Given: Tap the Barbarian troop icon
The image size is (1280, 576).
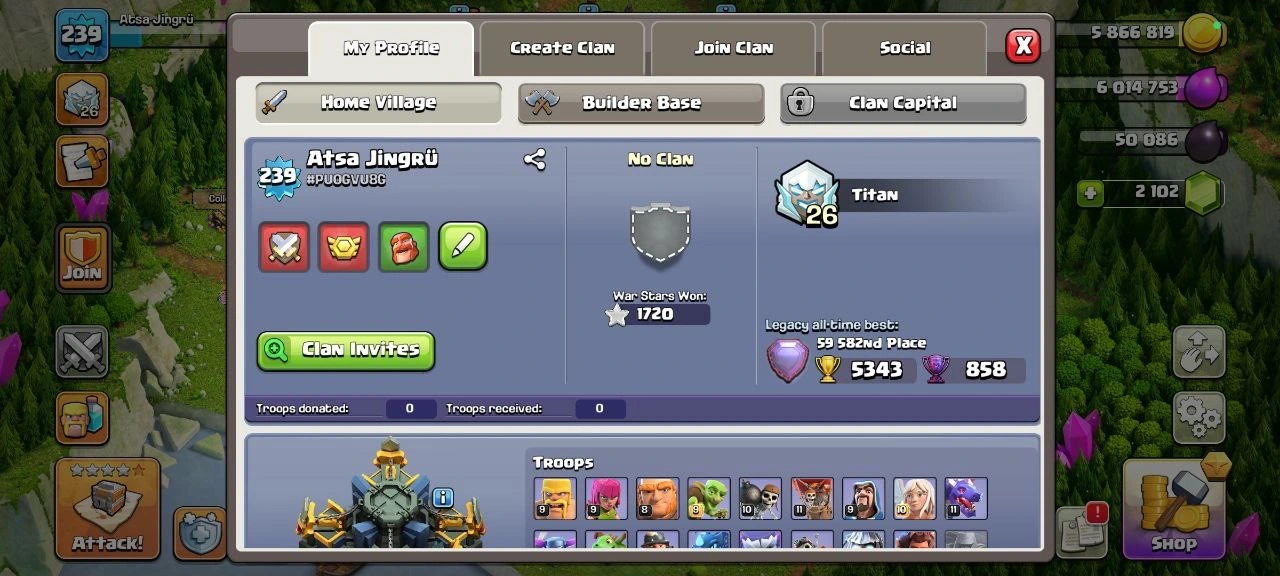Looking at the screenshot, I should coord(555,498).
